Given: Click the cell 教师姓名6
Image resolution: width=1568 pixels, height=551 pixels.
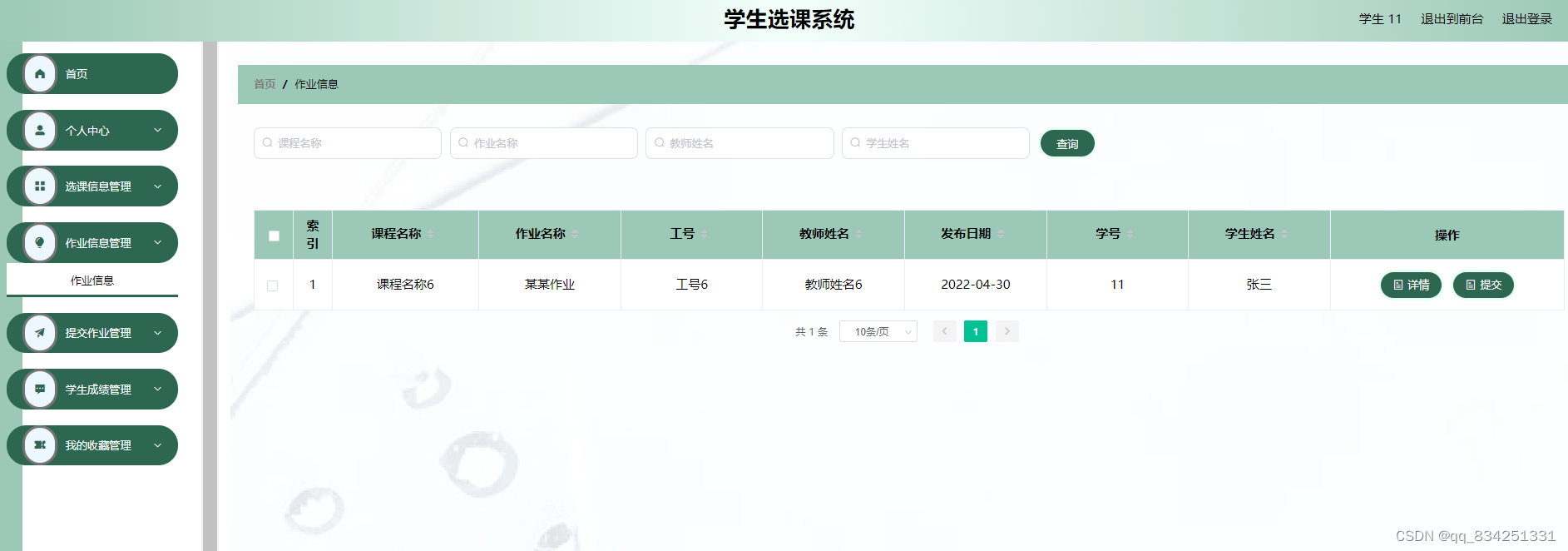Looking at the screenshot, I should [x=833, y=285].
